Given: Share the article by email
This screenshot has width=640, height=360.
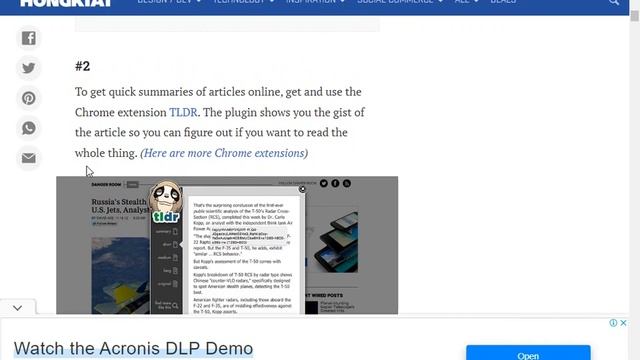Looking at the screenshot, I should (x=29, y=158).
